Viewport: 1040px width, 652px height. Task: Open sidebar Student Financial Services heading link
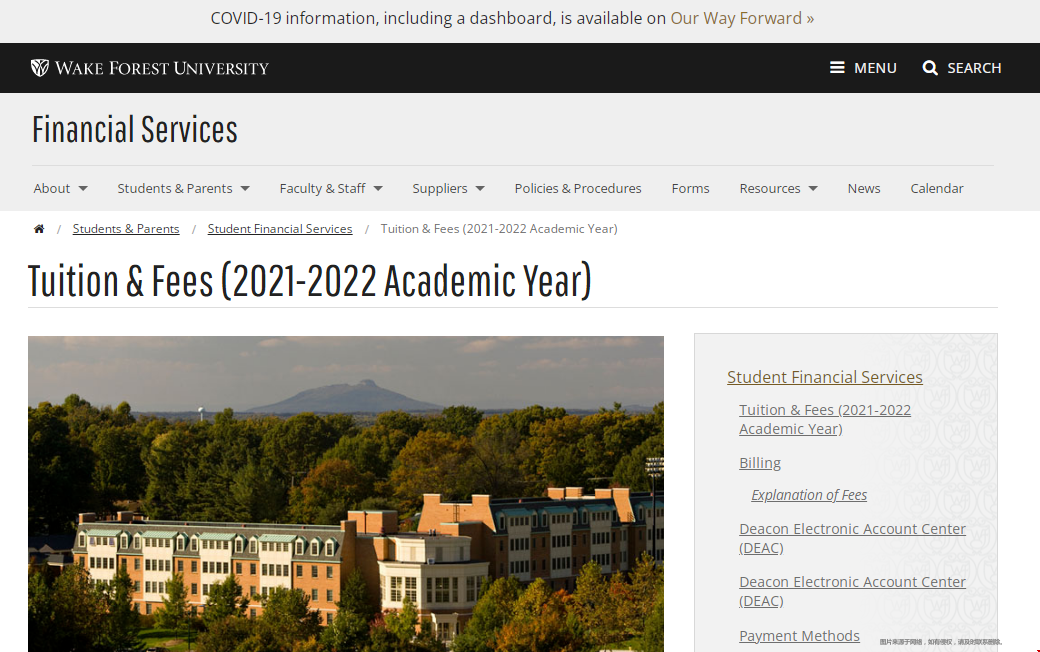coord(824,377)
